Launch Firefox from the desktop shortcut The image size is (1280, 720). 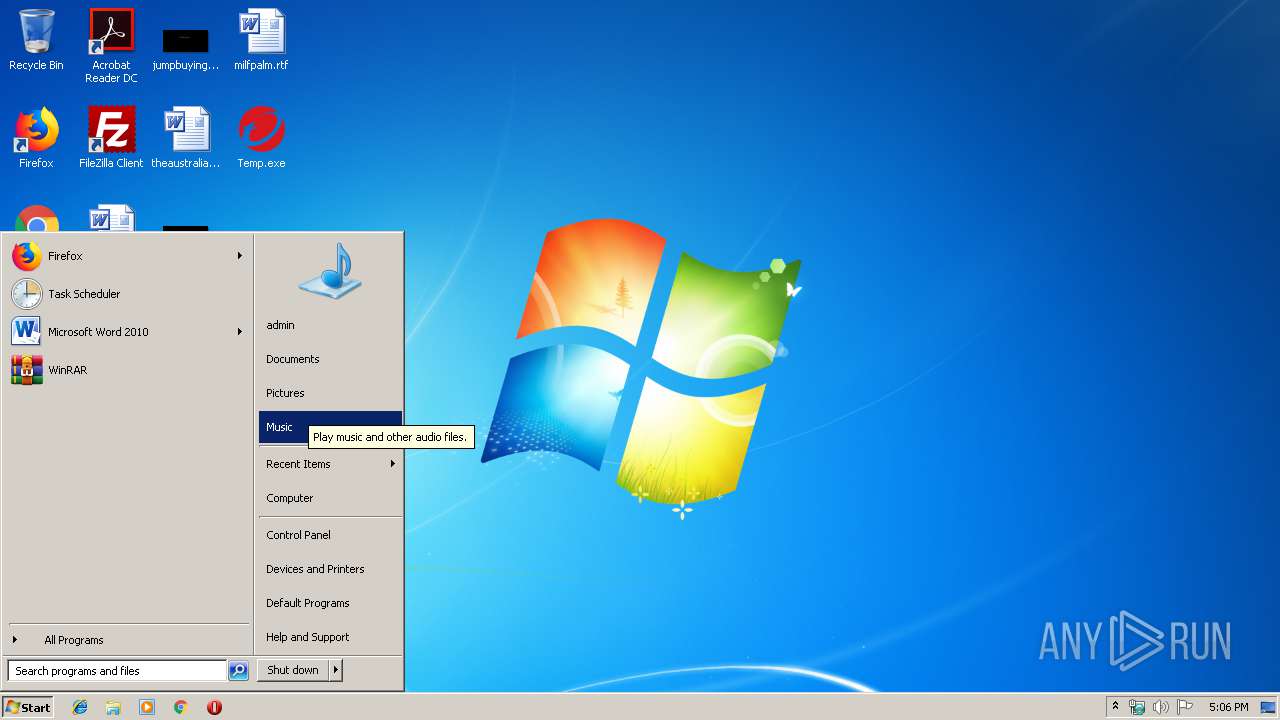click(x=36, y=138)
